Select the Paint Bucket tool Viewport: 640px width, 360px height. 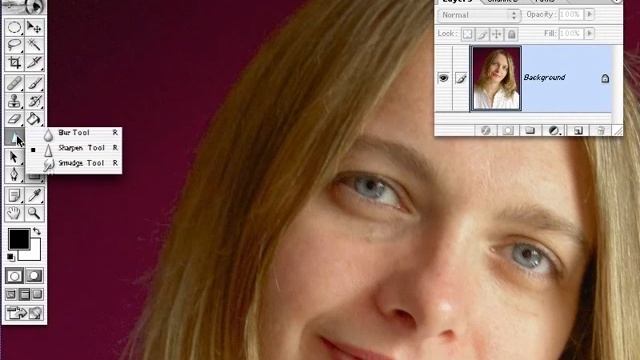pyautogui.click(x=34, y=118)
